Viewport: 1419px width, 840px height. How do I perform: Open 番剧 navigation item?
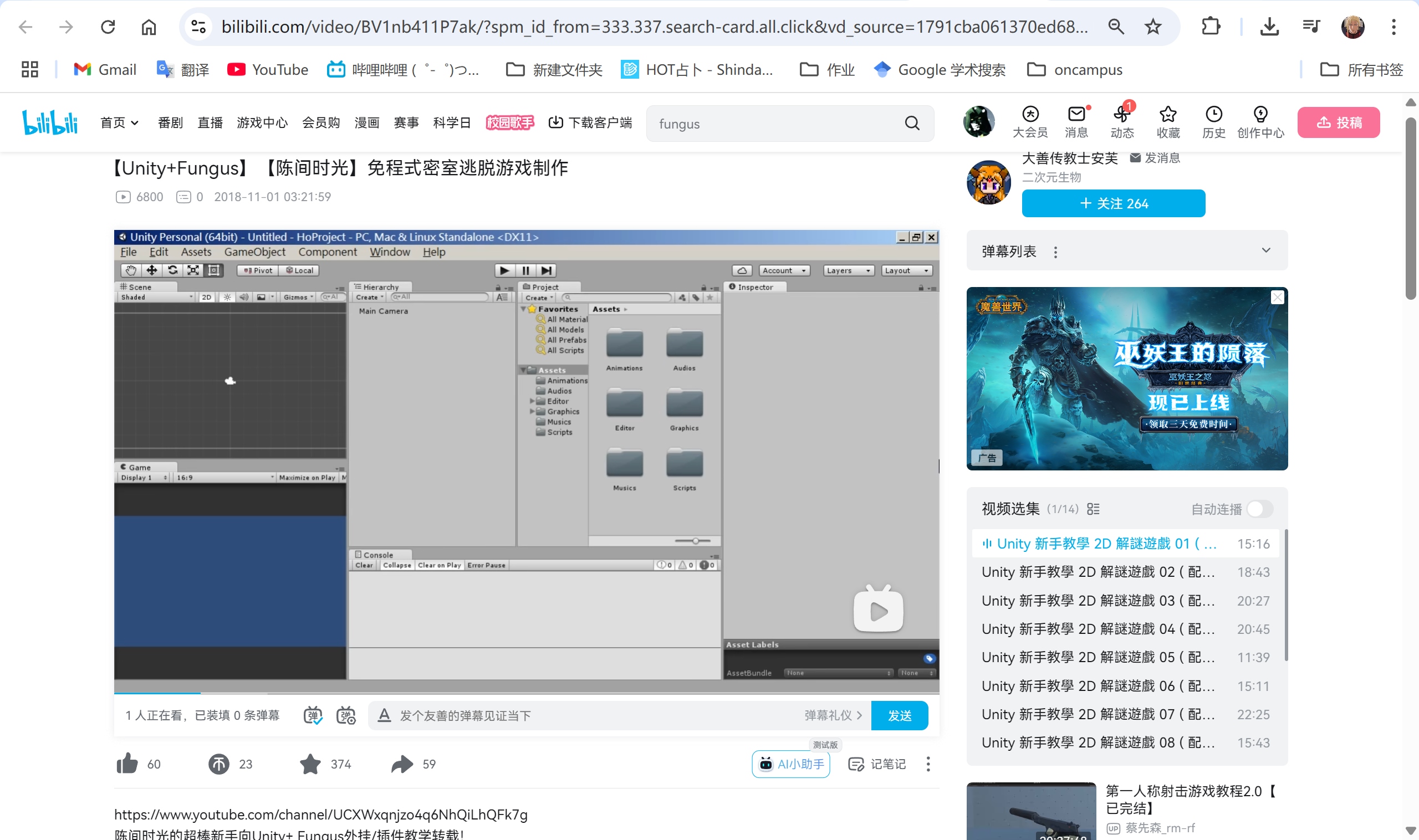click(170, 122)
